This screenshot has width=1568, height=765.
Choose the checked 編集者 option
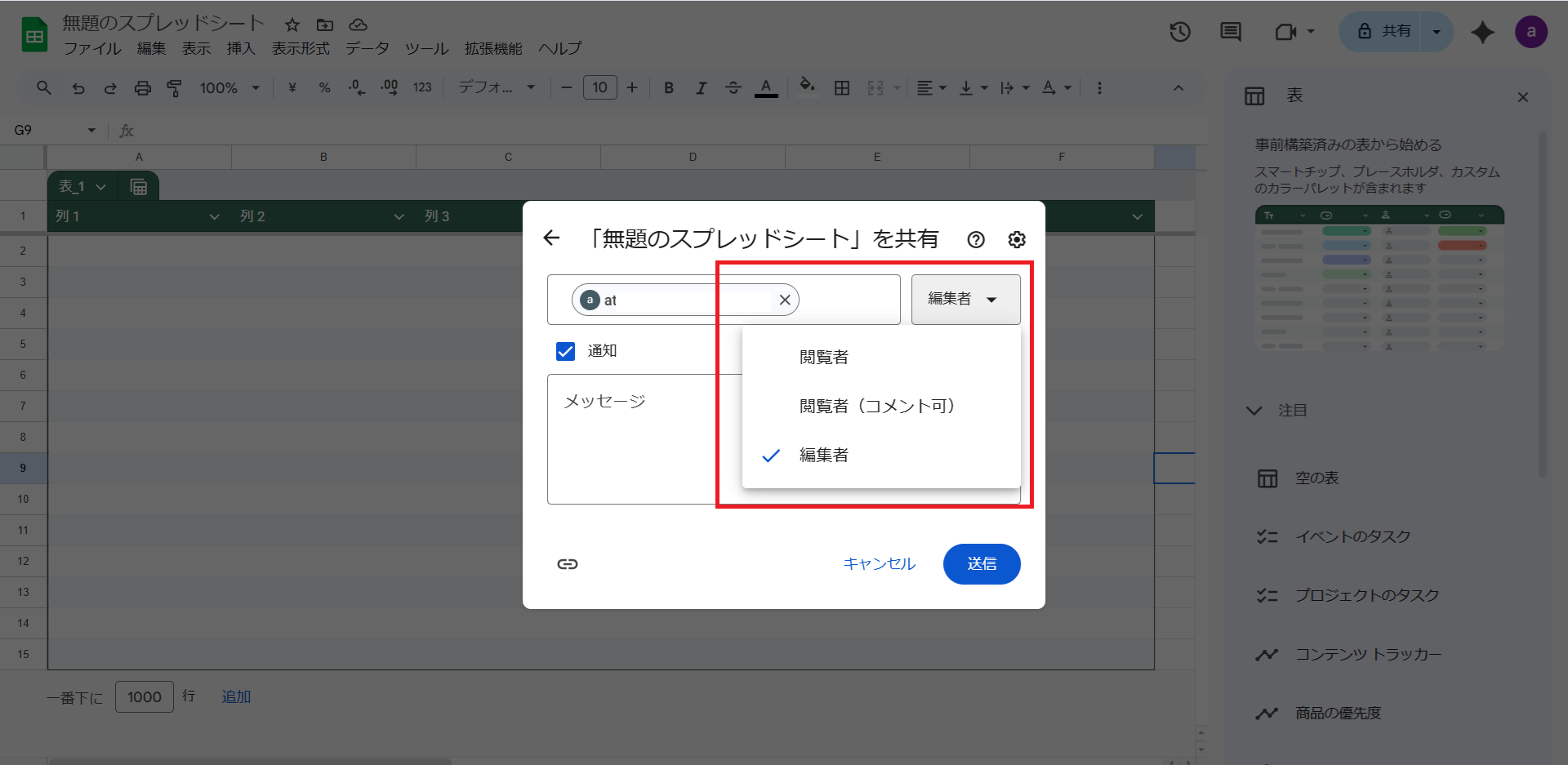coord(824,455)
